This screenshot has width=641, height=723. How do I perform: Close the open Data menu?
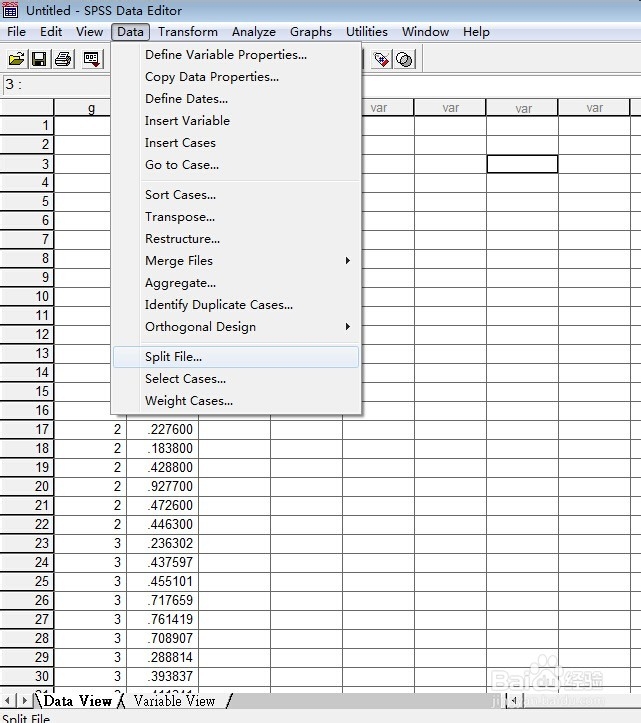[130, 32]
